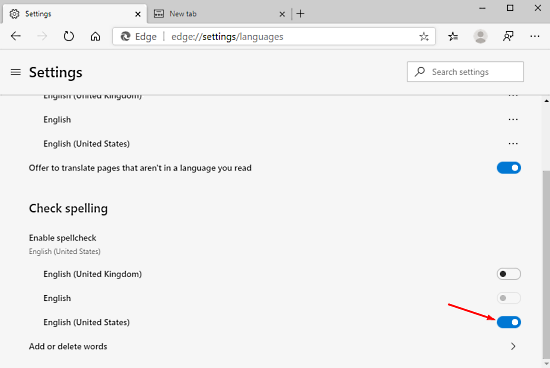
Task: Click the Settings page heading
Action: 56,72
